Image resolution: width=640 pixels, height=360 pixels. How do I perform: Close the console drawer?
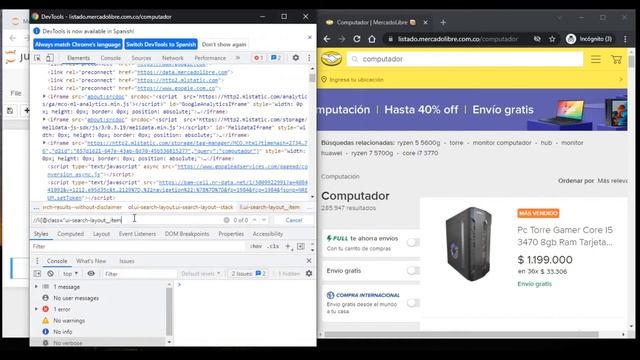(x=309, y=261)
